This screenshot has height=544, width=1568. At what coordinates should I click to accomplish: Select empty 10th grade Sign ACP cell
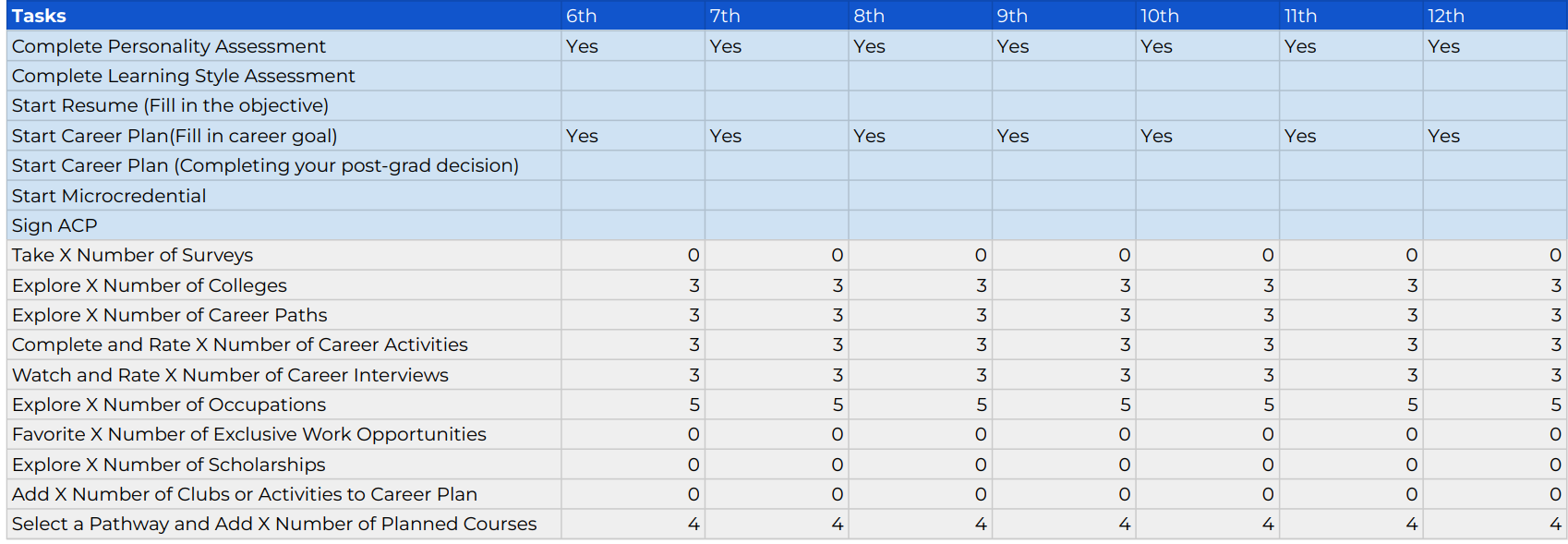click(x=1207, y=225)
